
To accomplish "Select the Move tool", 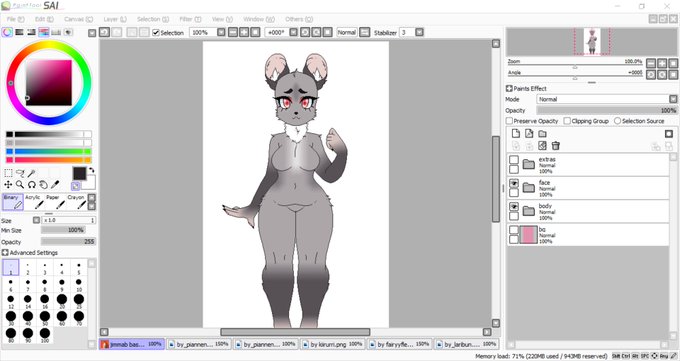I will 8,185.
